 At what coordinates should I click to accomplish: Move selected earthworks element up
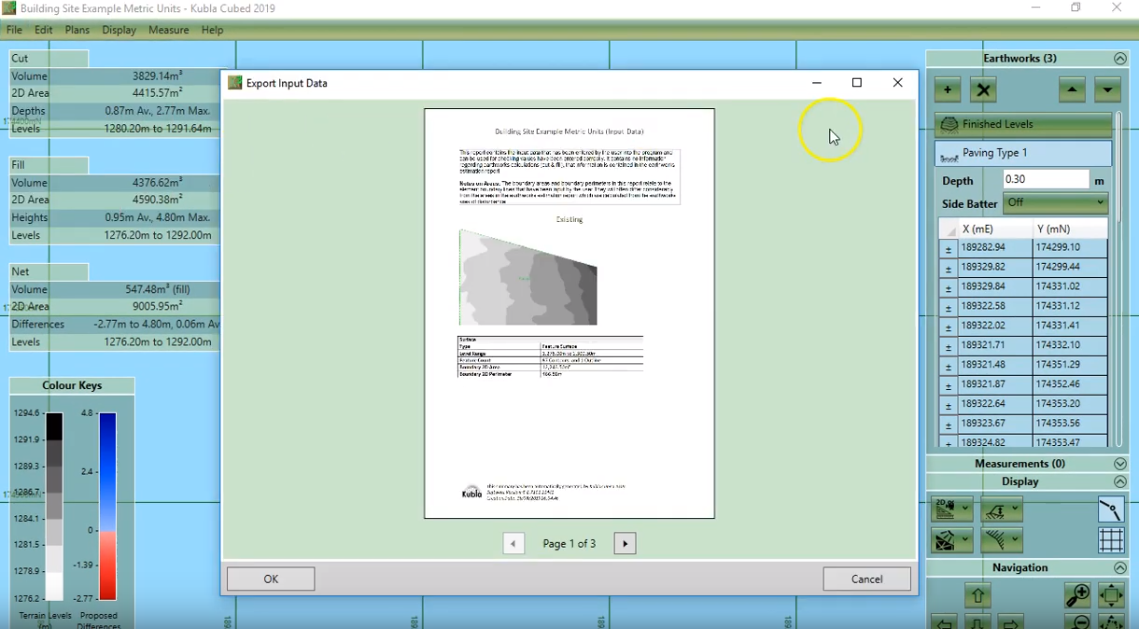pos(1072,90)
